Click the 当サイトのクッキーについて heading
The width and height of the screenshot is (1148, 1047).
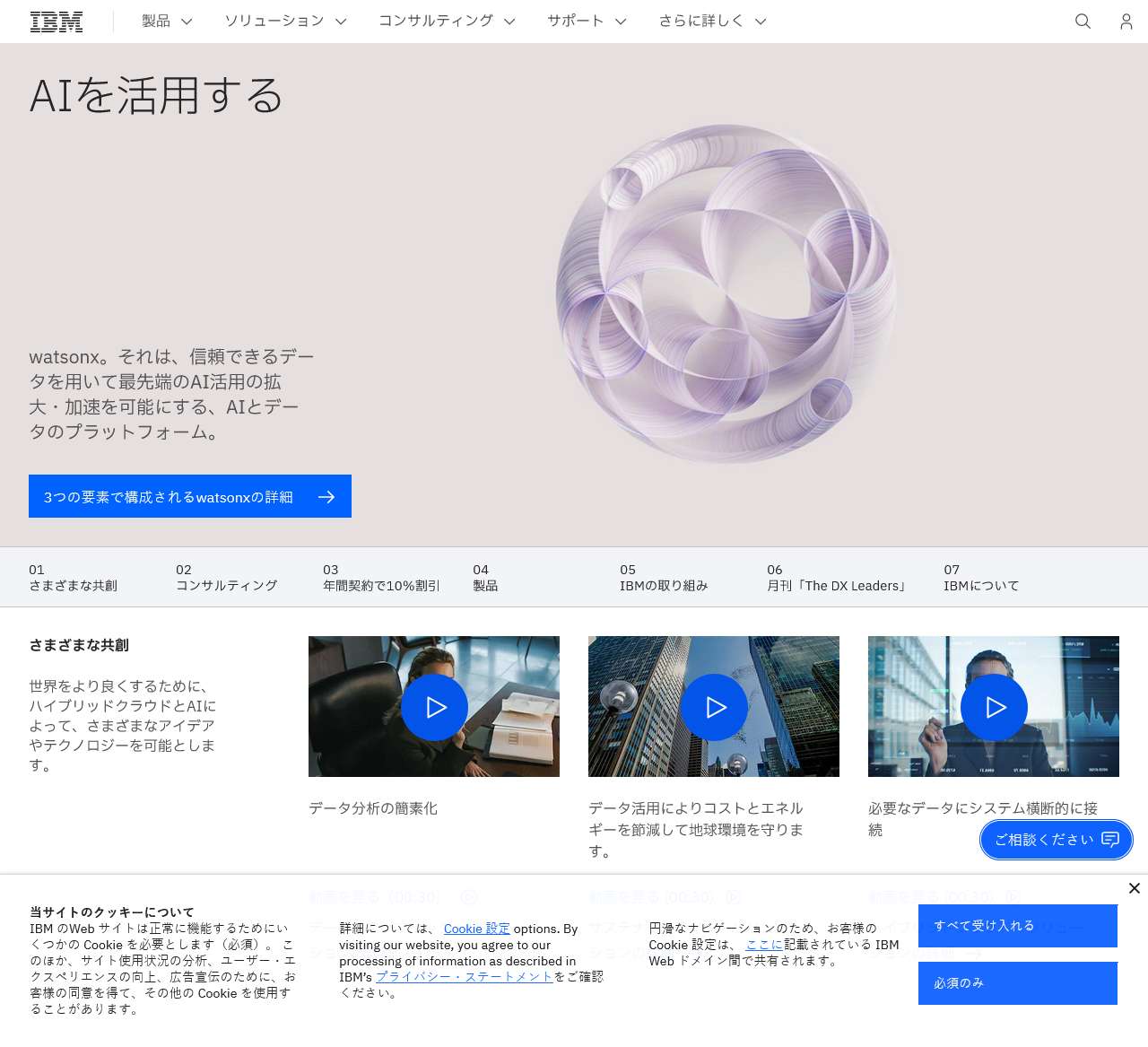pos(112,912)
